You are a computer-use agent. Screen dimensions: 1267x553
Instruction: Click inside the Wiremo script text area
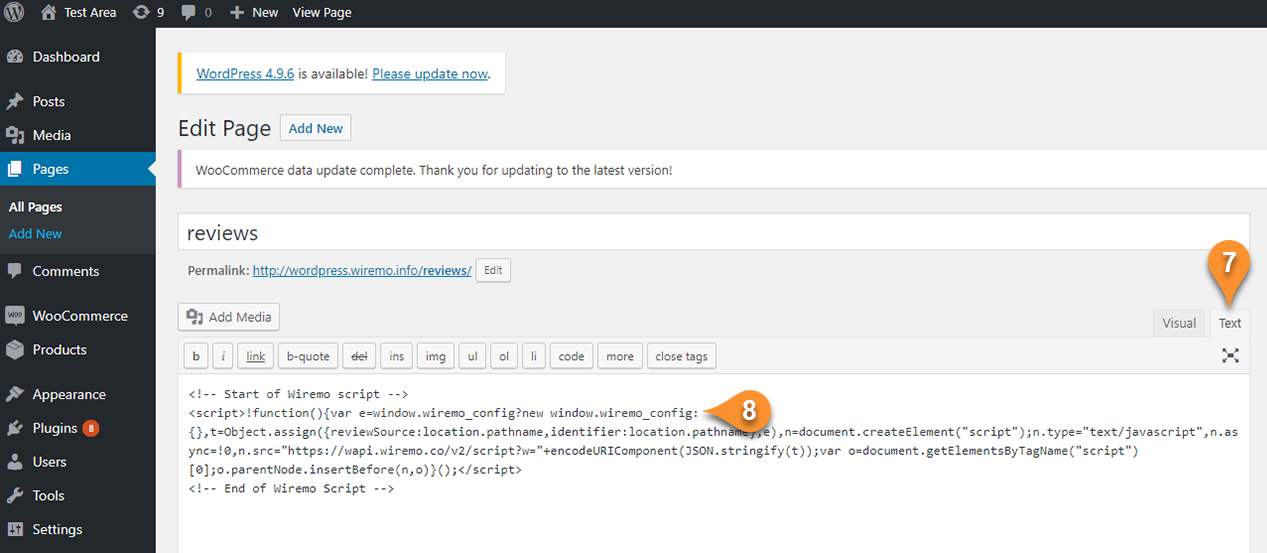click(714, 465)
